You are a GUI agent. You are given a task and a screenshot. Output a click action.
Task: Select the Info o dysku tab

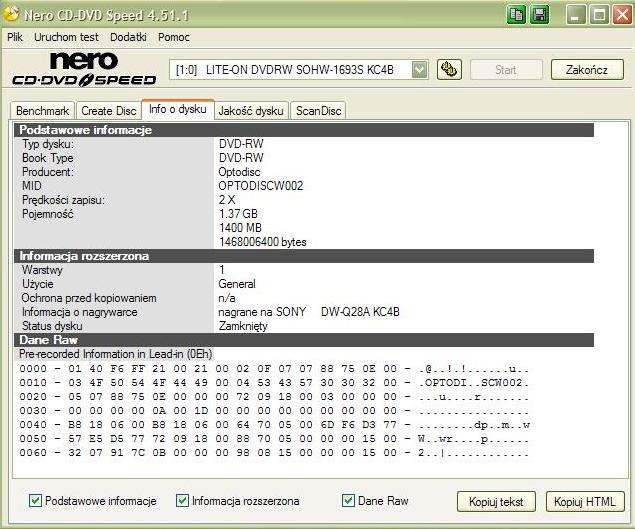(x=178, y=109)
